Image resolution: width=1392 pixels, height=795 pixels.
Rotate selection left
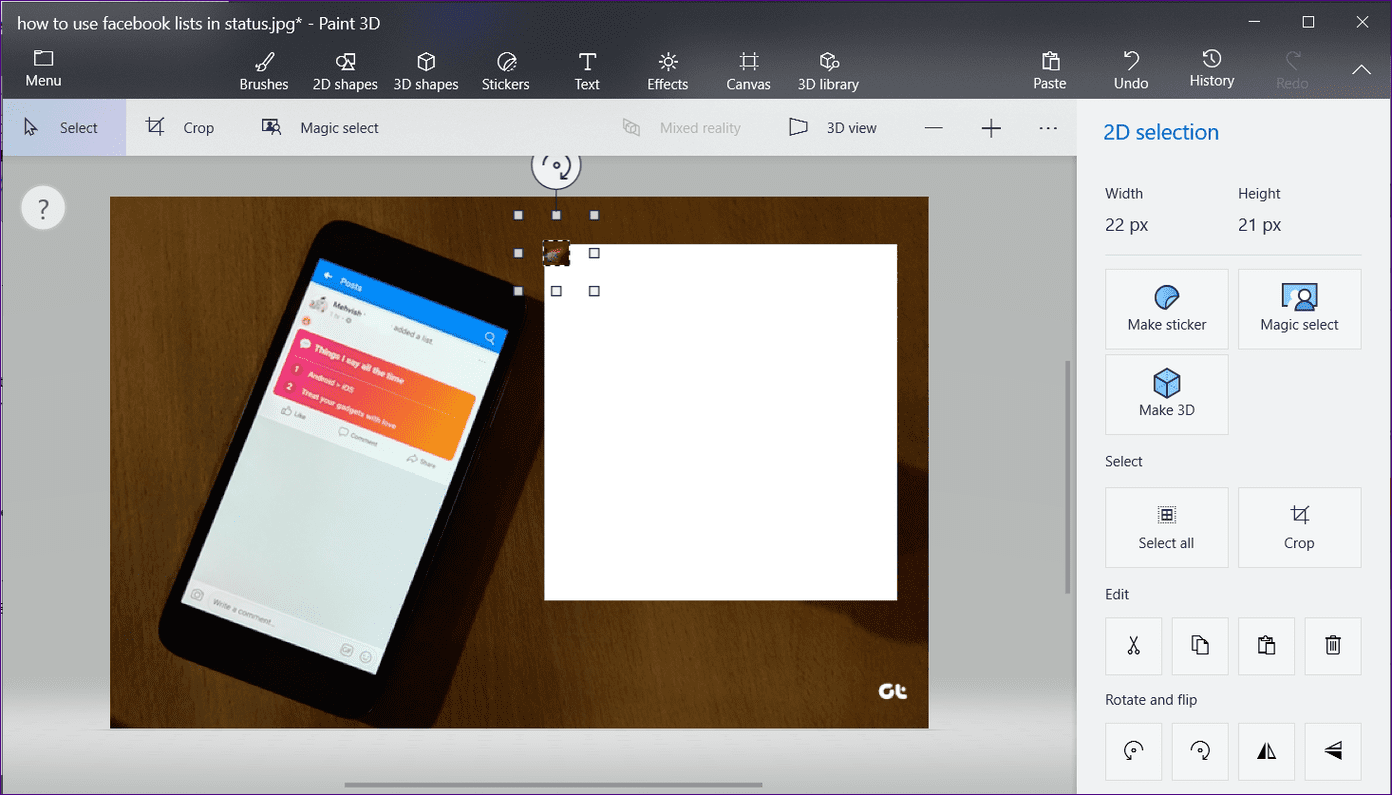1134,751
